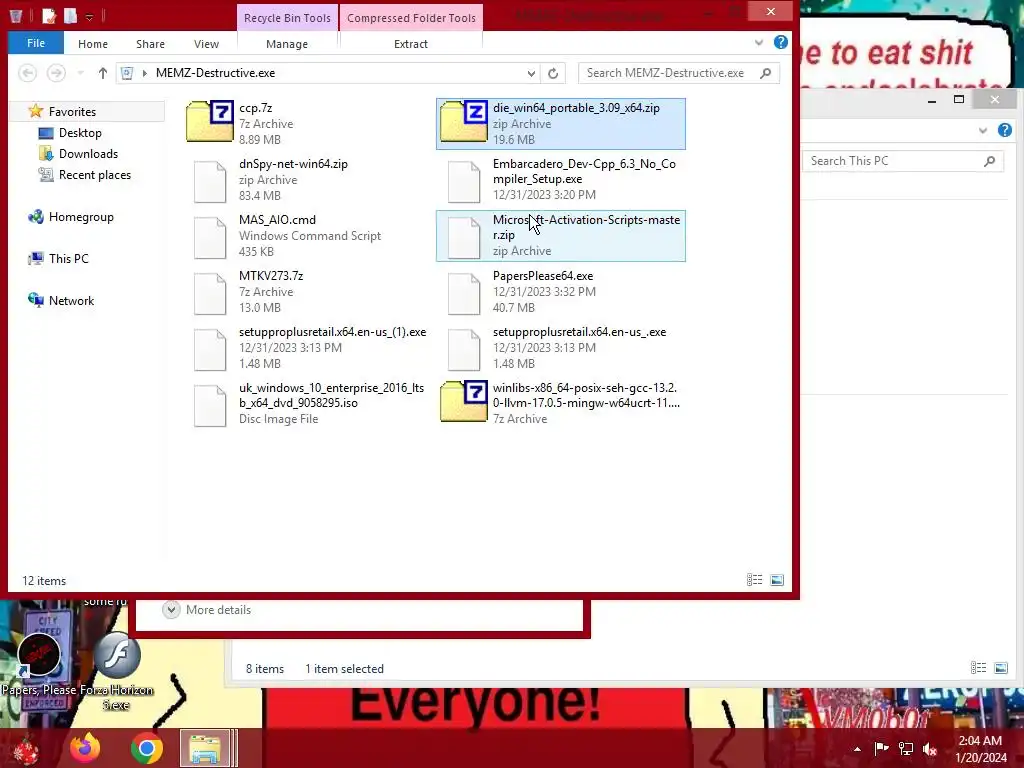Click the muted volume tray icon
Viewport: 1024px width, 768px height.
click(930, 749)
